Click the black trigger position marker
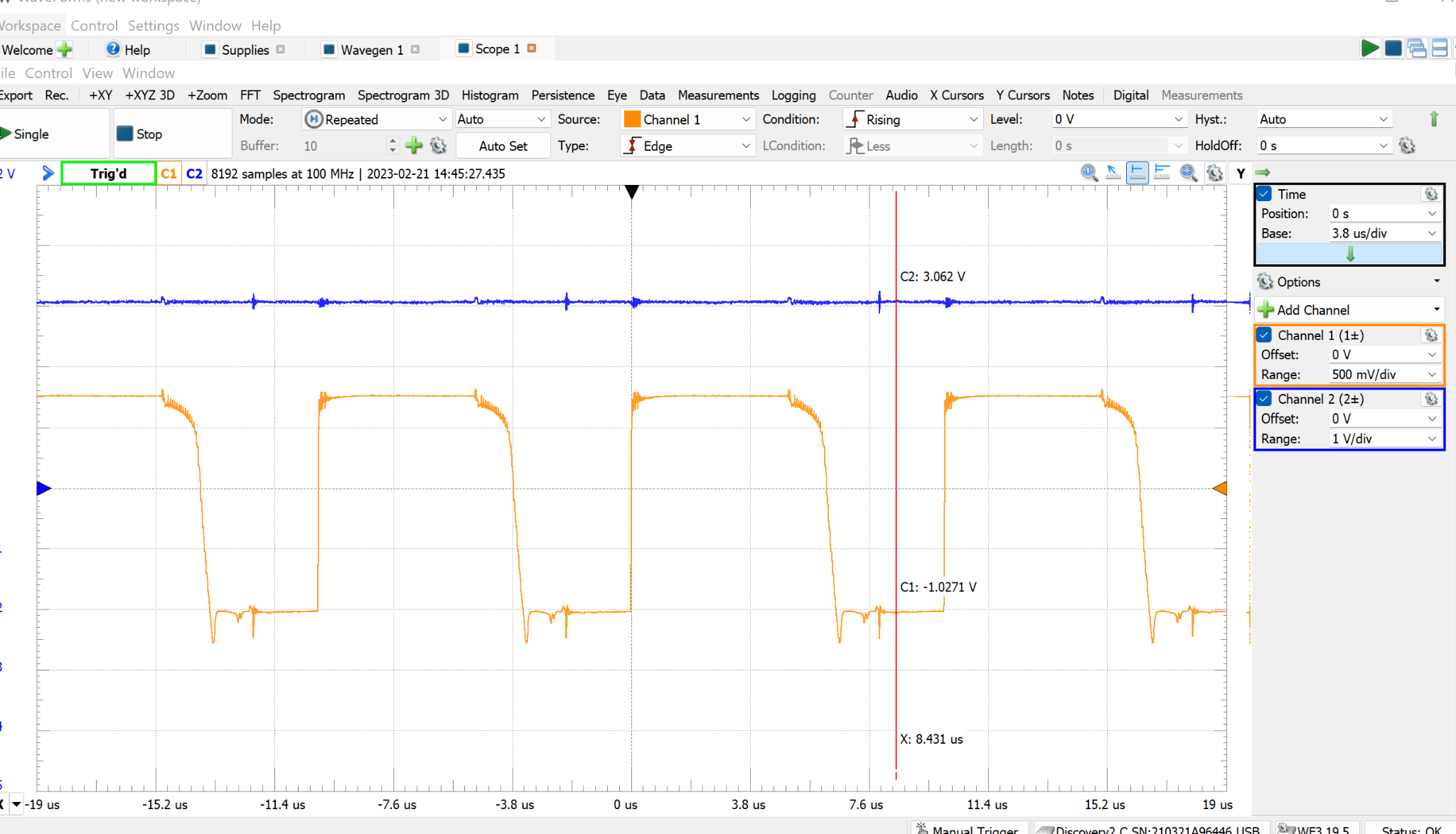 click(x=631, y=191)
